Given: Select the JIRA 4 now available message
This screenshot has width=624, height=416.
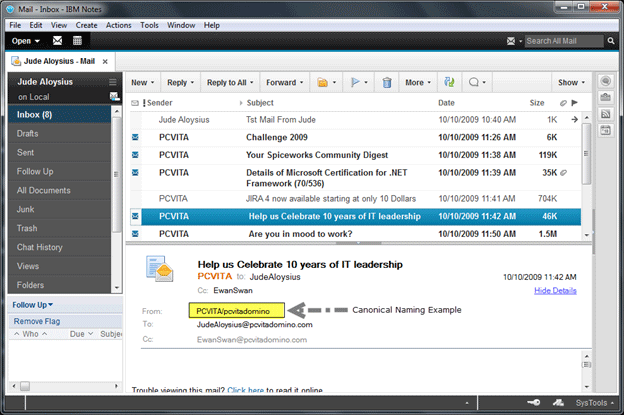Looking at the screenshot, I should coord(355,199).
